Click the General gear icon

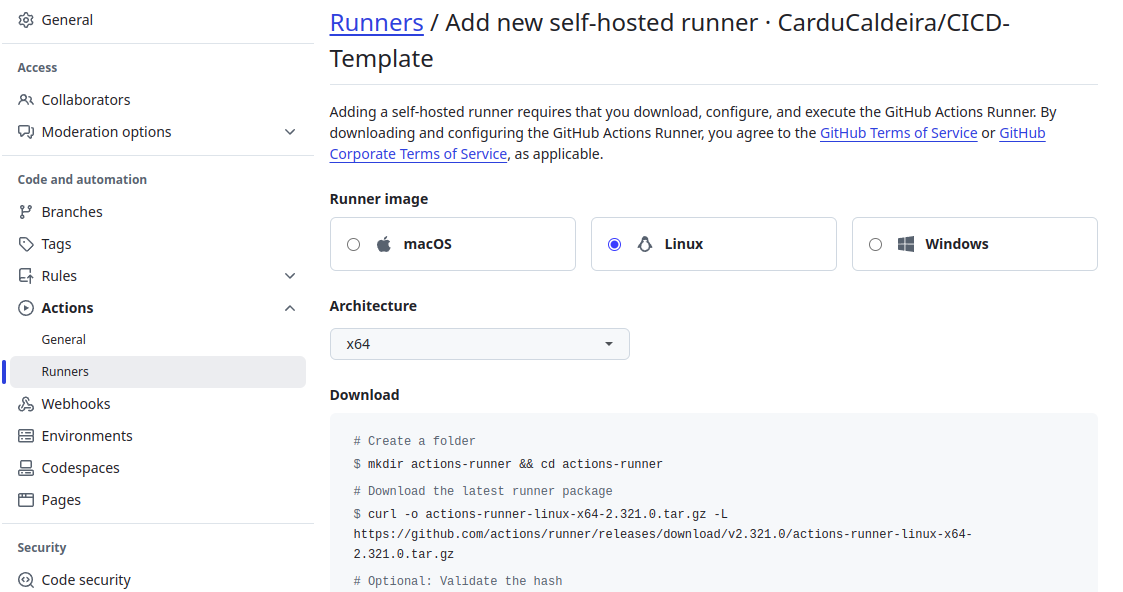click(26, 20)
